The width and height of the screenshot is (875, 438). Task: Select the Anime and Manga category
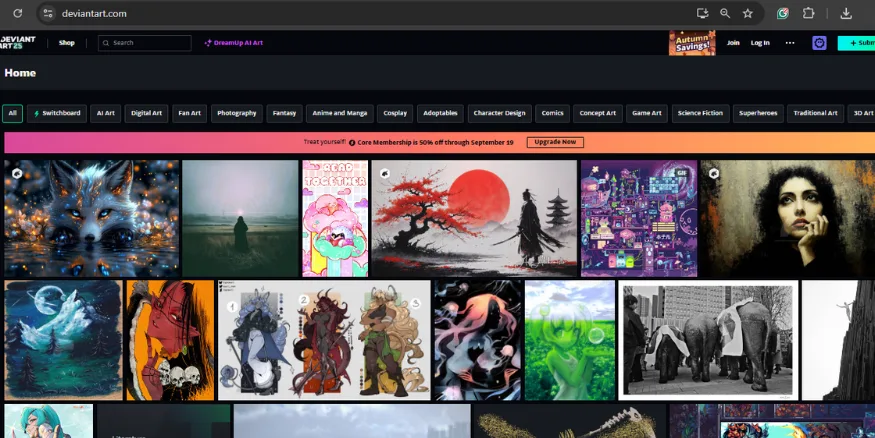pos(339,113)
